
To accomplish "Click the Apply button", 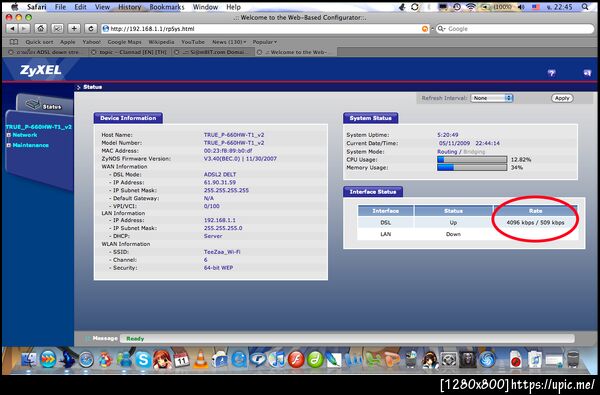I will coord(562,98).
